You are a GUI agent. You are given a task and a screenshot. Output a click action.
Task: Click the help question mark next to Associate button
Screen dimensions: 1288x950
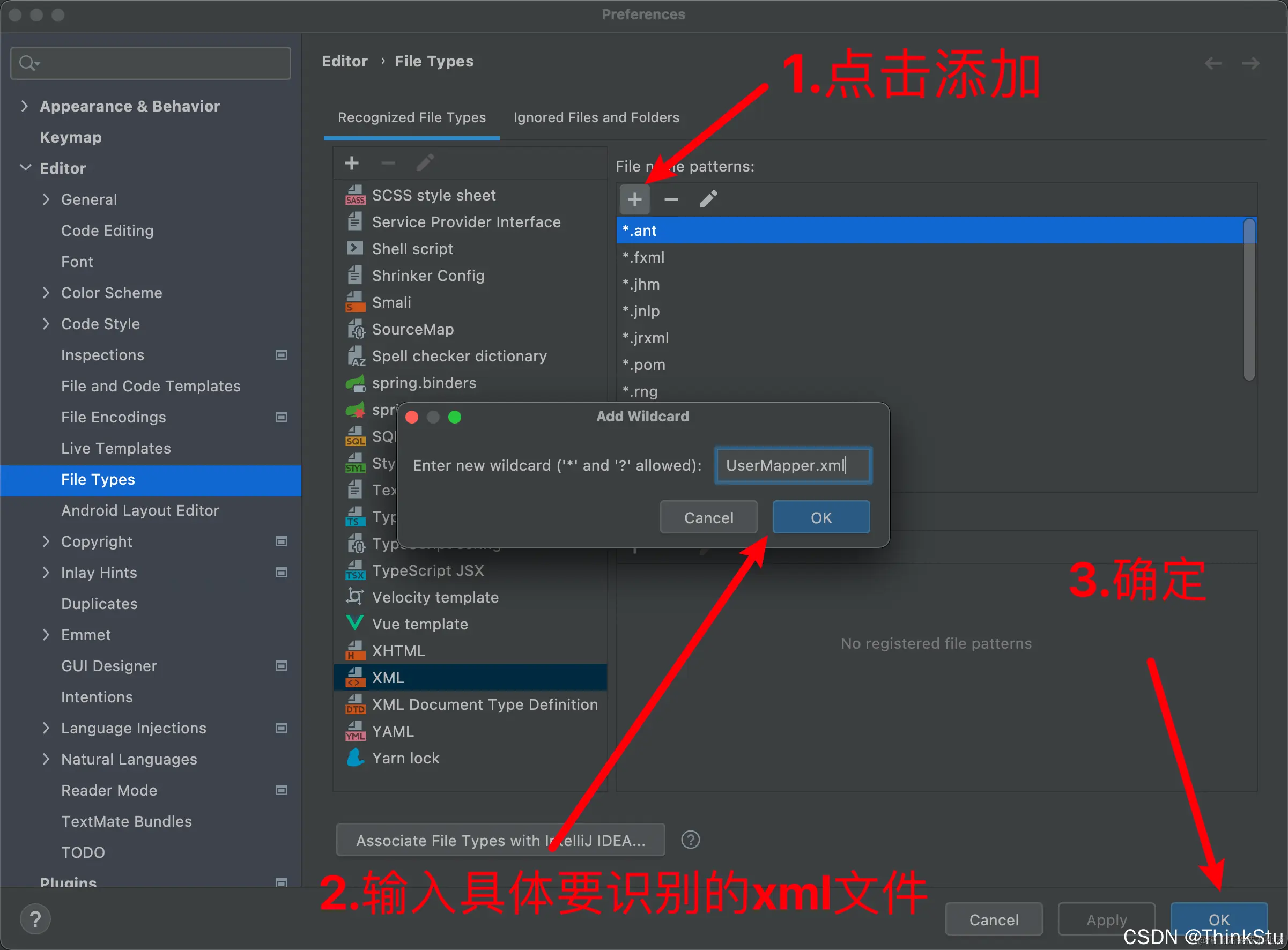(690, 840)
